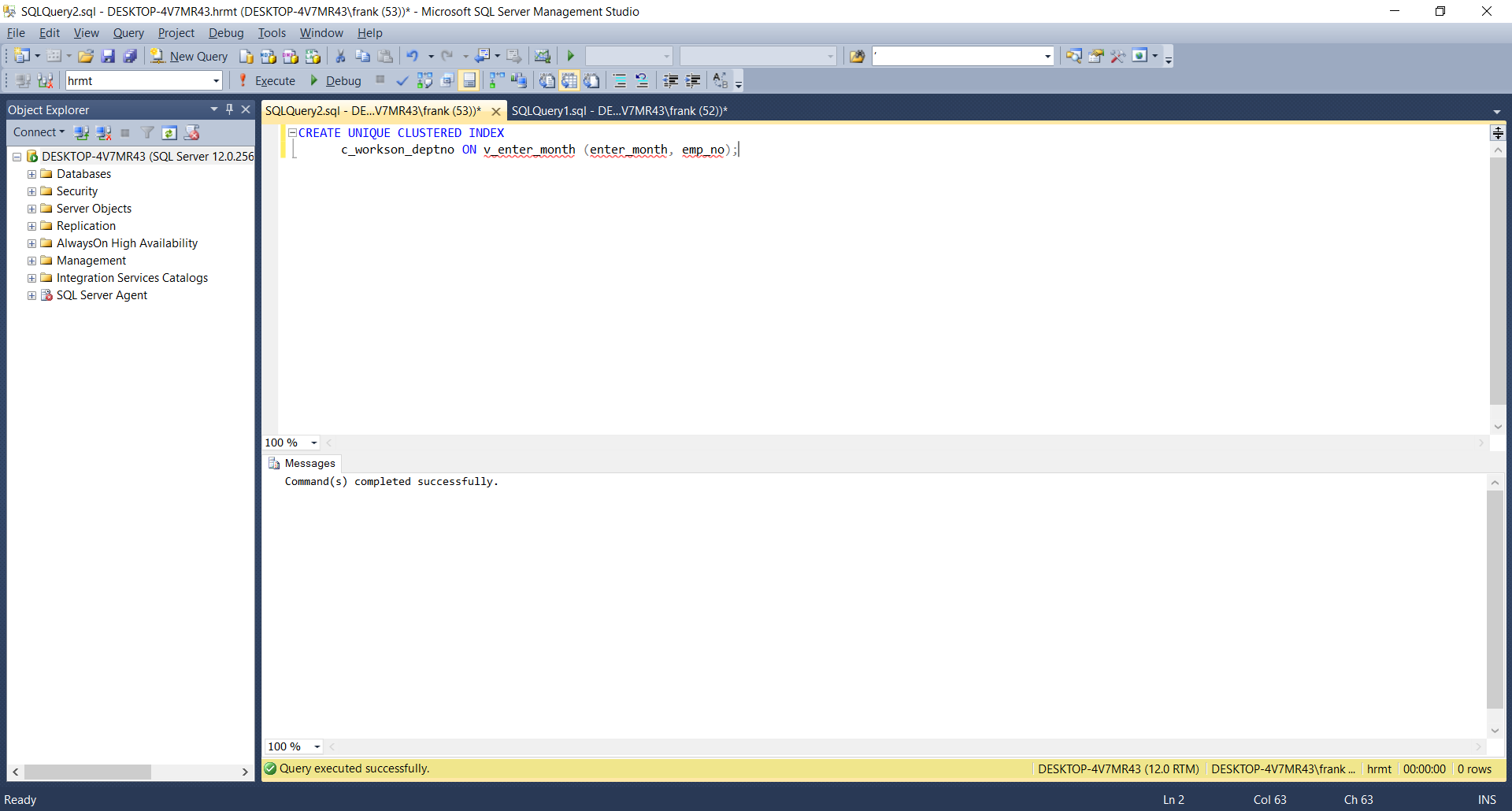Open a new Analysis Services MDX query
The width and height of the screenshot is (1512, 811).
[x=269, y=56]
